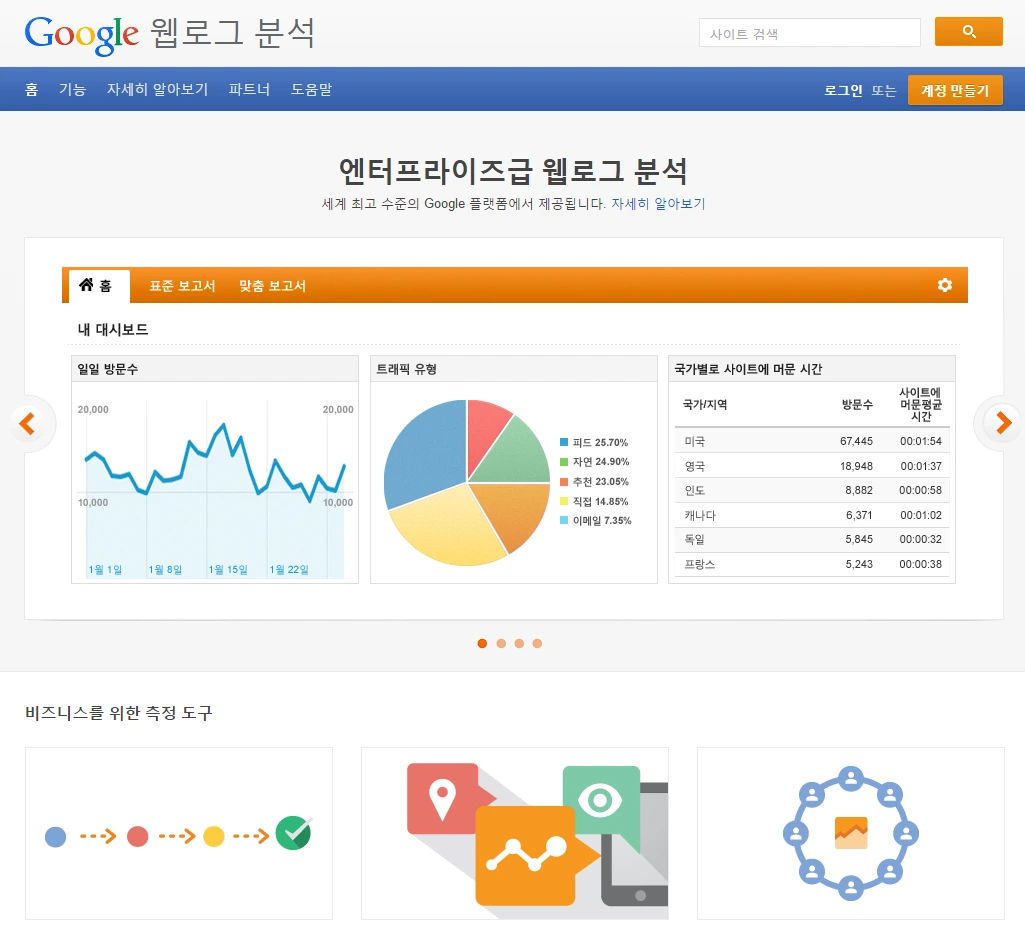Image resolution: width=1025 pixels, height=937 pixels.
Task: Select the first carousel dot
Action: coord(482,643)
